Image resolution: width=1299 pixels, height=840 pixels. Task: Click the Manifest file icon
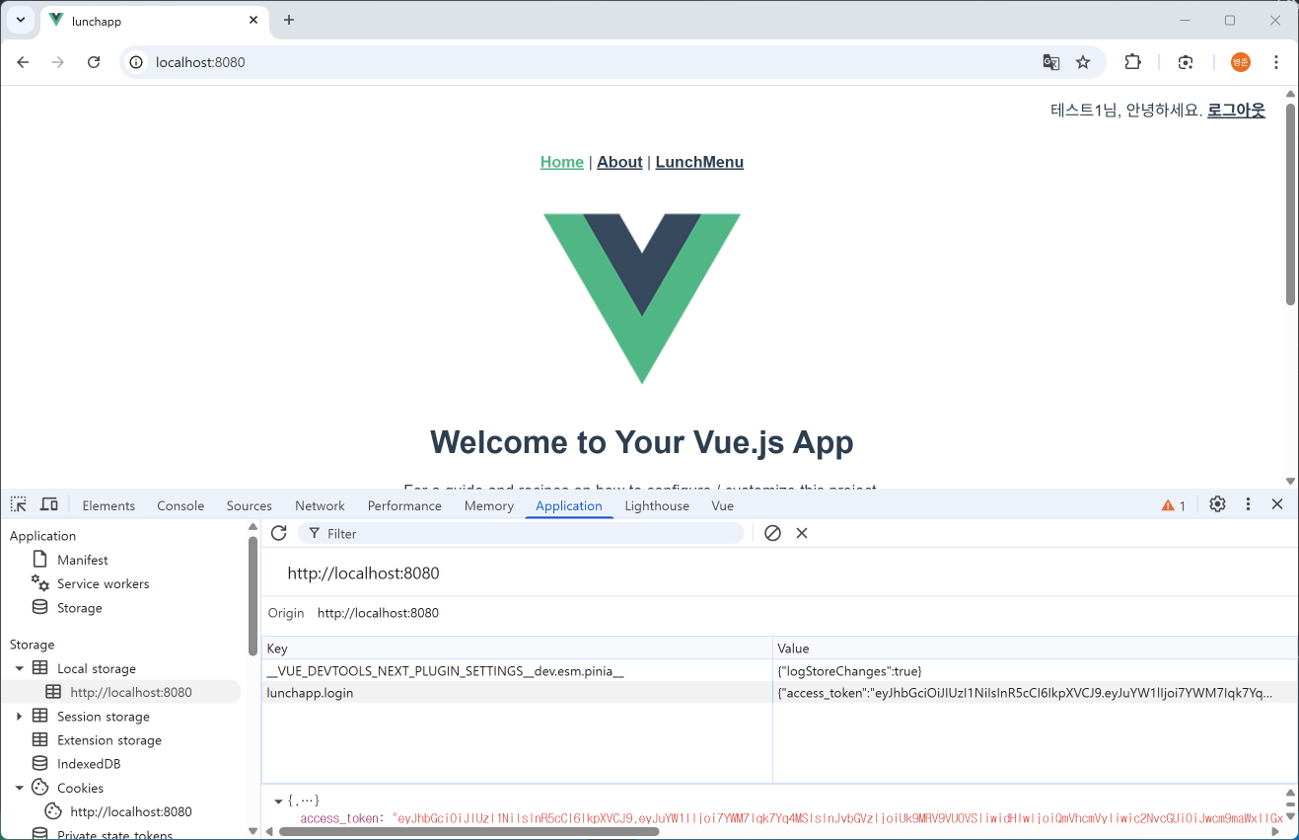[40, 560]
